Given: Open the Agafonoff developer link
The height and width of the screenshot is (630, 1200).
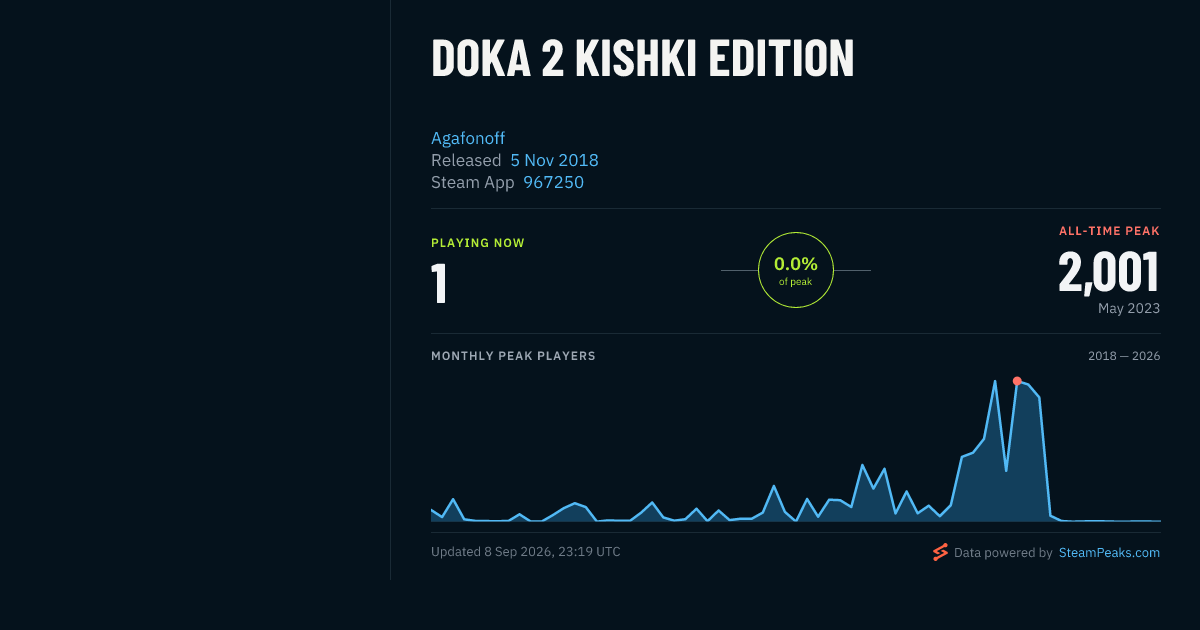Looking at the screenshot, I should click(468, 138).
